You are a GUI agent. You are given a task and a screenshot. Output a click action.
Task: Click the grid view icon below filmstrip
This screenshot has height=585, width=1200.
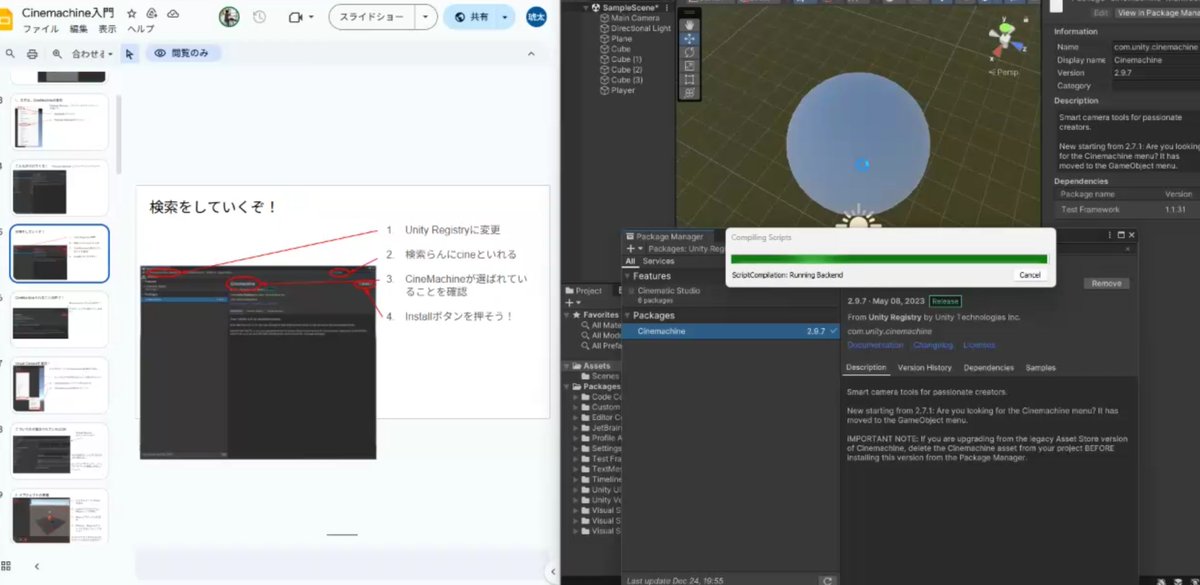click(x=7, y=566)
